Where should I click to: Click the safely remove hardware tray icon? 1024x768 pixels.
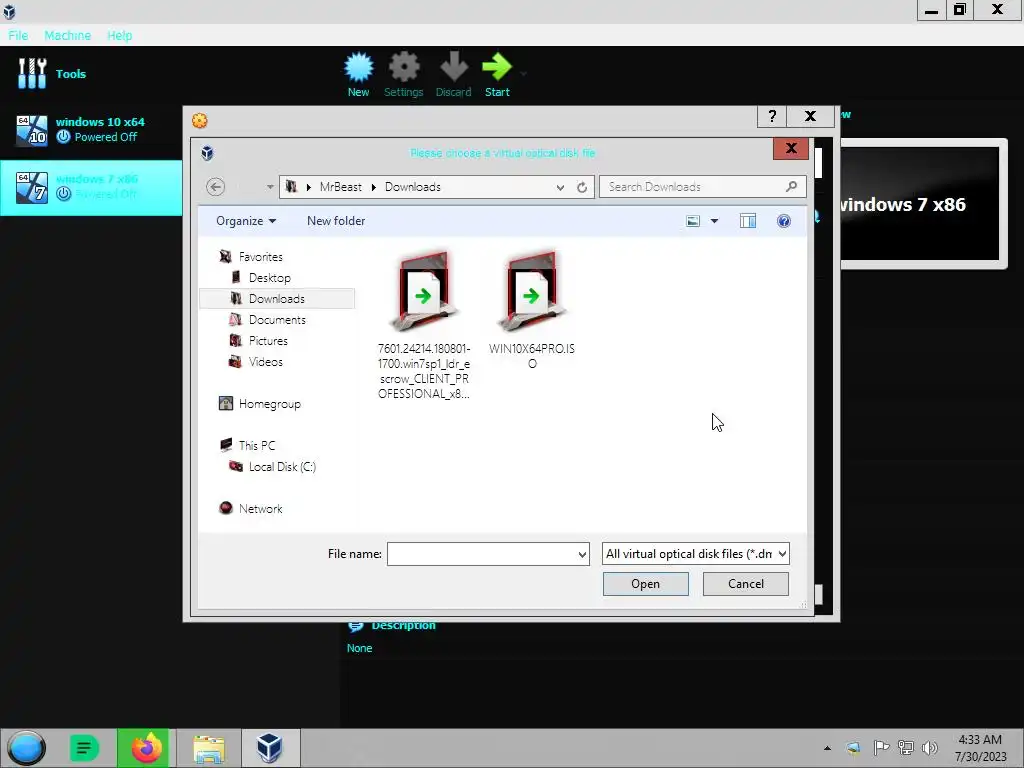point(854,748)
